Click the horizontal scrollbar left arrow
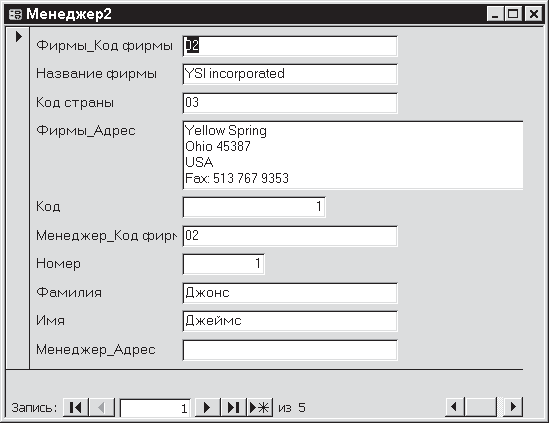Viewport: 549px width, 423px height. [454, 407]
